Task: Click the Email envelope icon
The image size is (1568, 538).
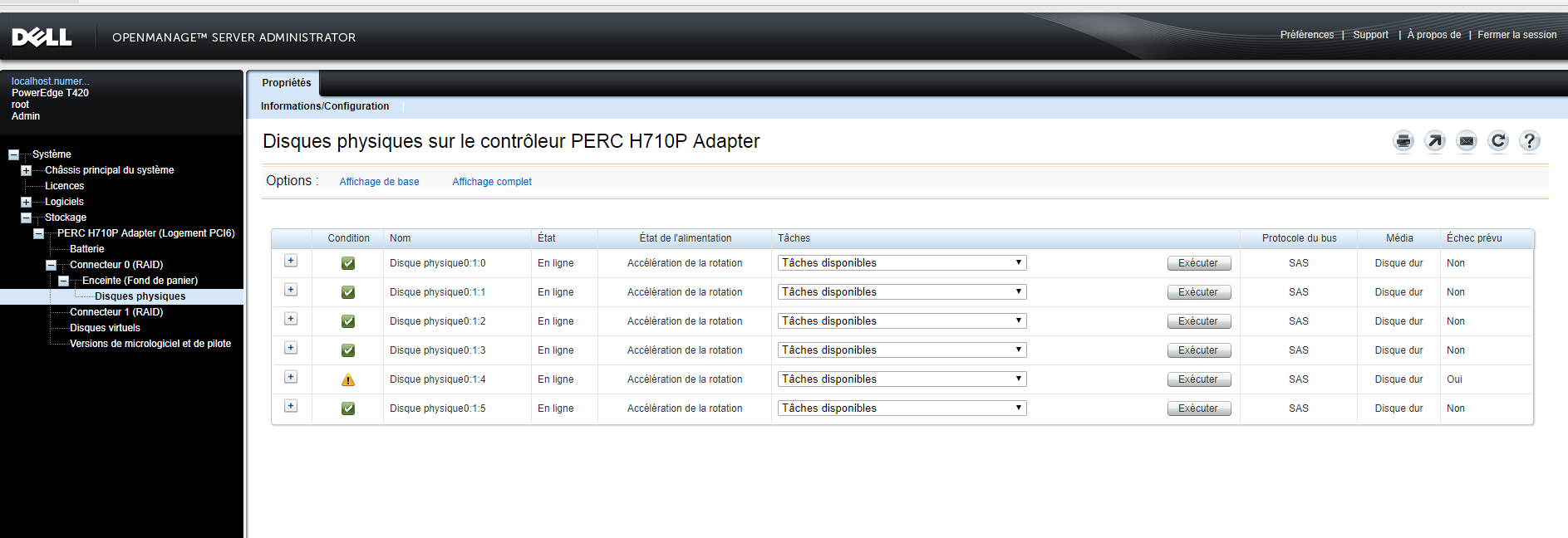Action: (x=1467, y=141)
